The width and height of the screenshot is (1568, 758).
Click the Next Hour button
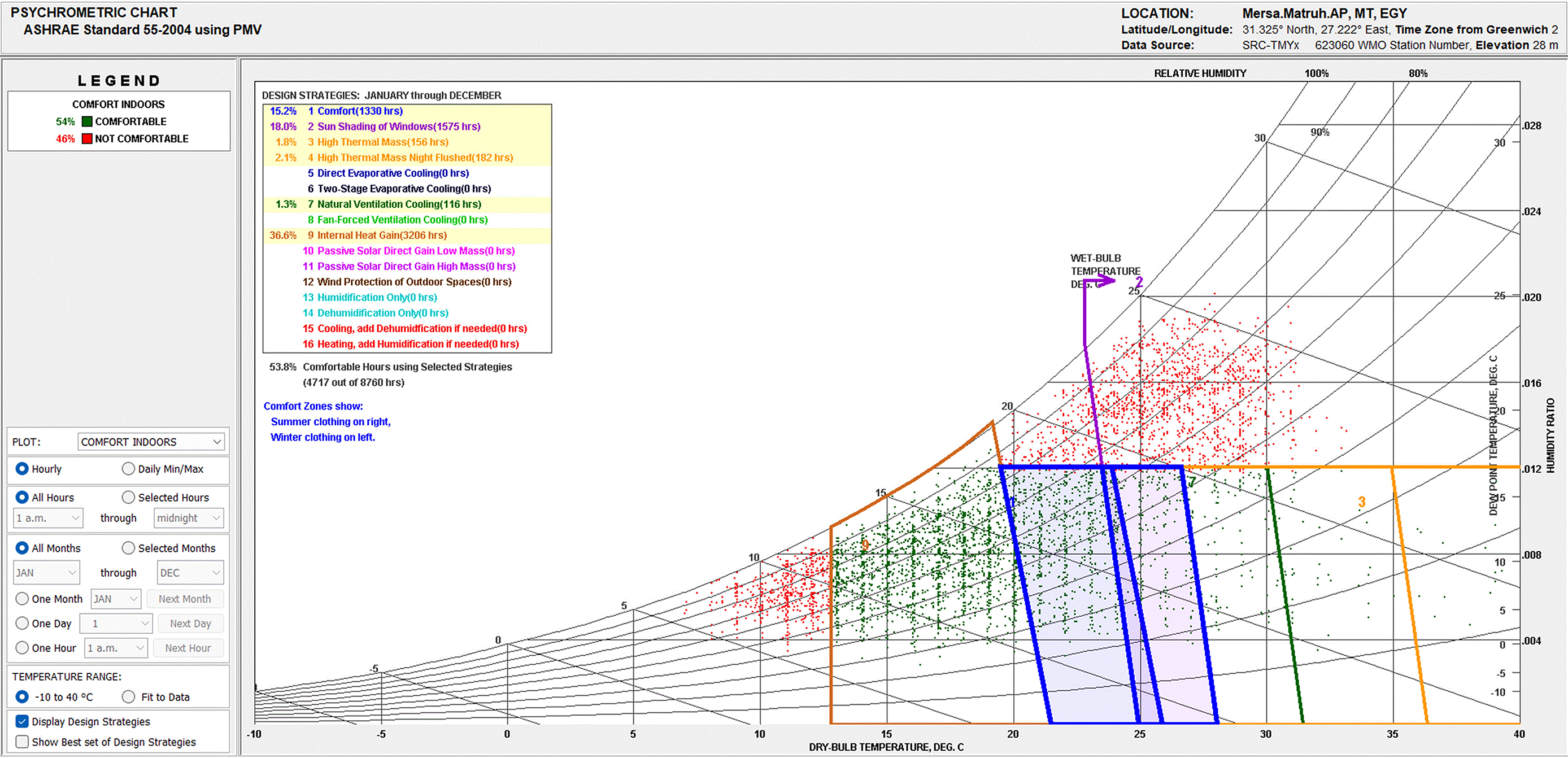pos(188,648)
